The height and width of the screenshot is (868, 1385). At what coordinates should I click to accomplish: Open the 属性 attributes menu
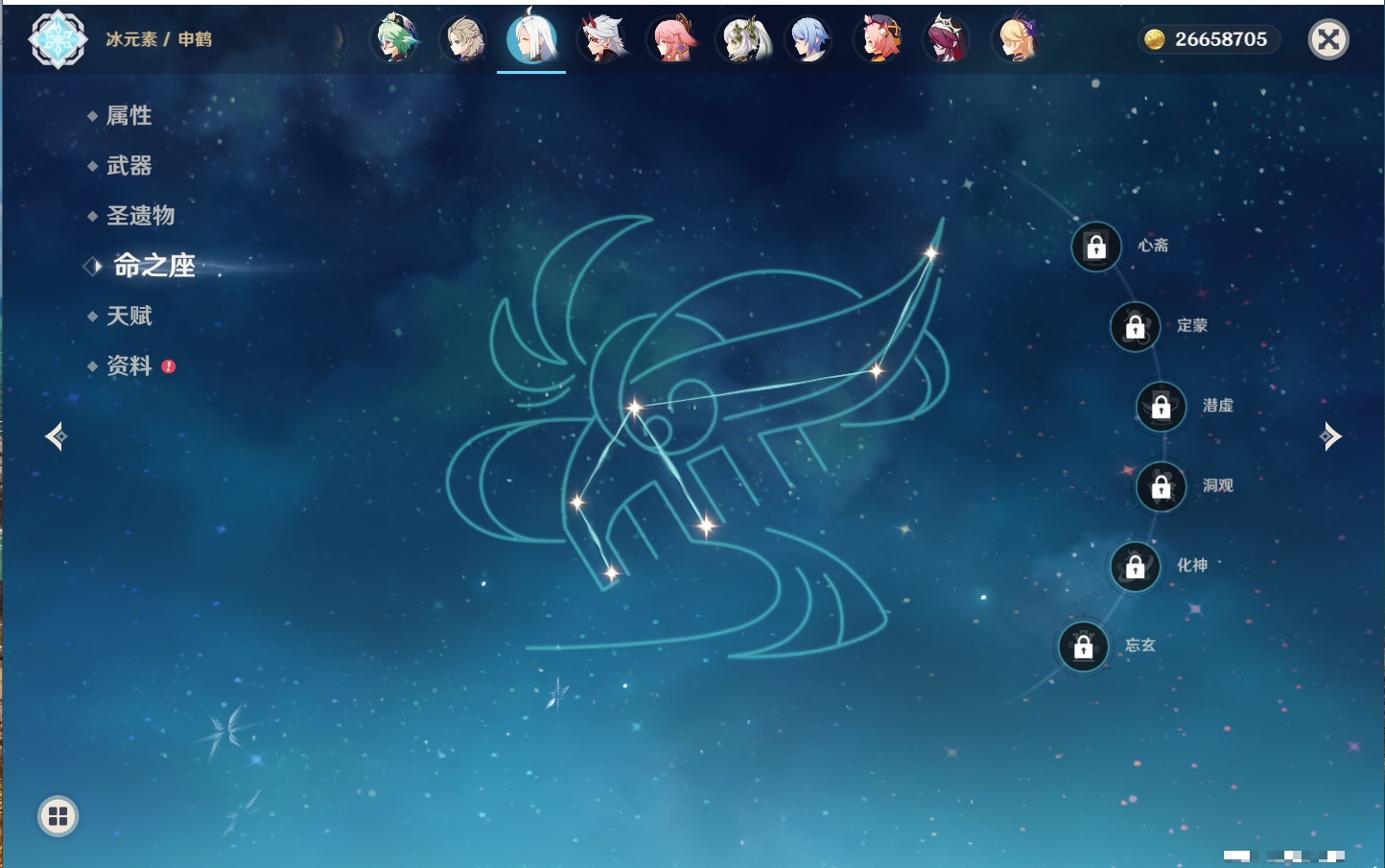coord(129,116)
